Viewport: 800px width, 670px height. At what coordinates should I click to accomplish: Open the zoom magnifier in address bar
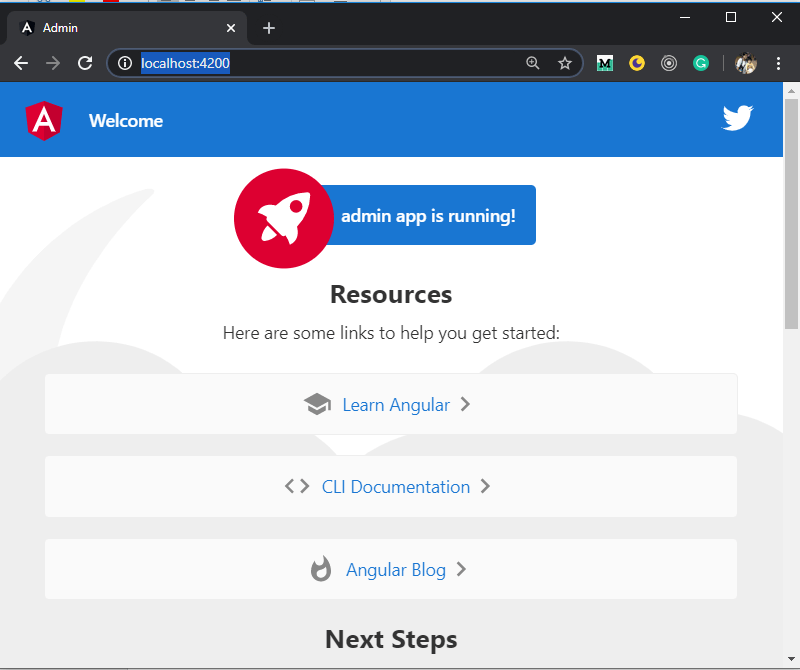[x=533, y=63]
